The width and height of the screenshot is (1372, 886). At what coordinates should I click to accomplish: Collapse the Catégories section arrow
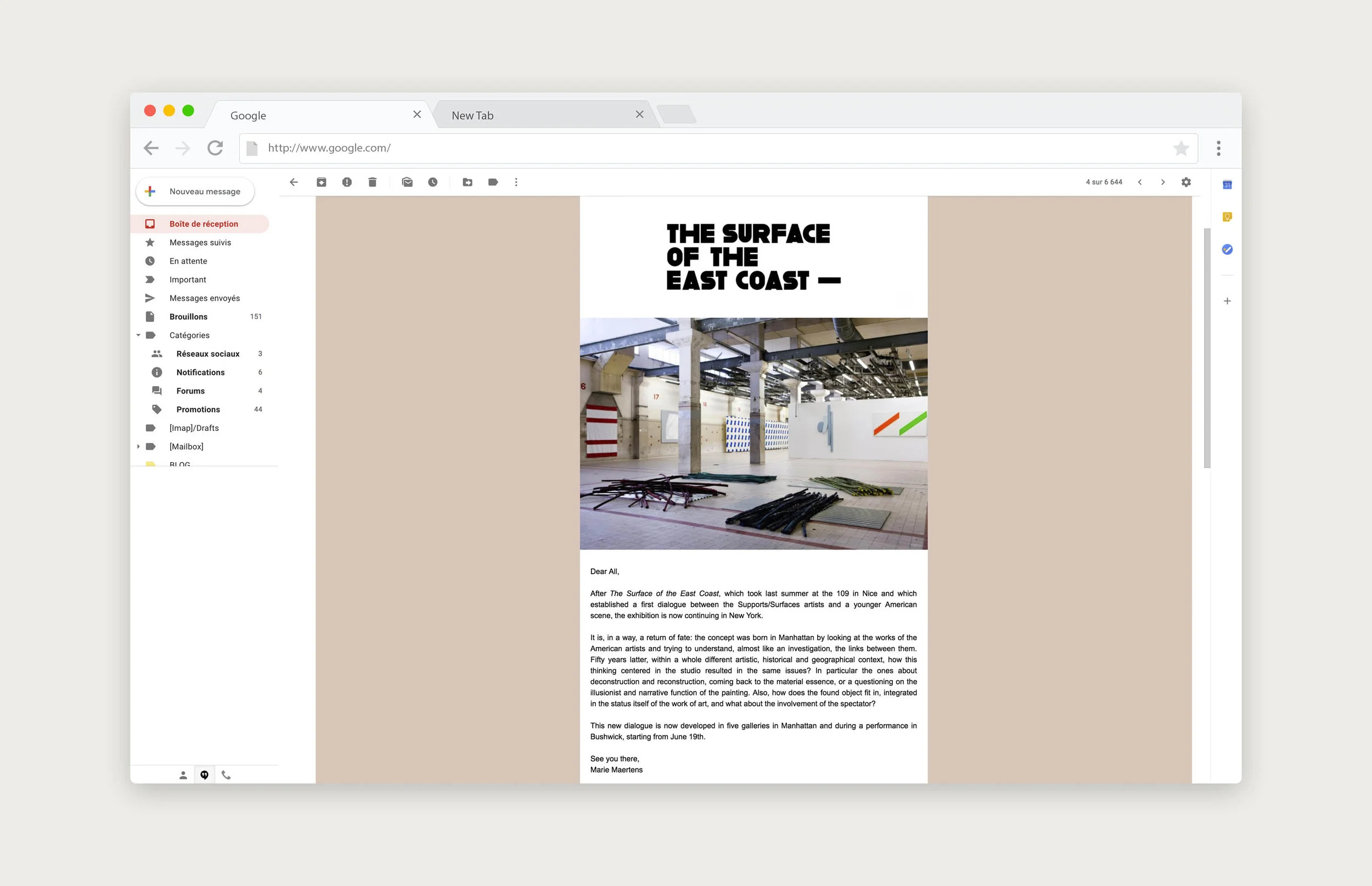[138, 335]
